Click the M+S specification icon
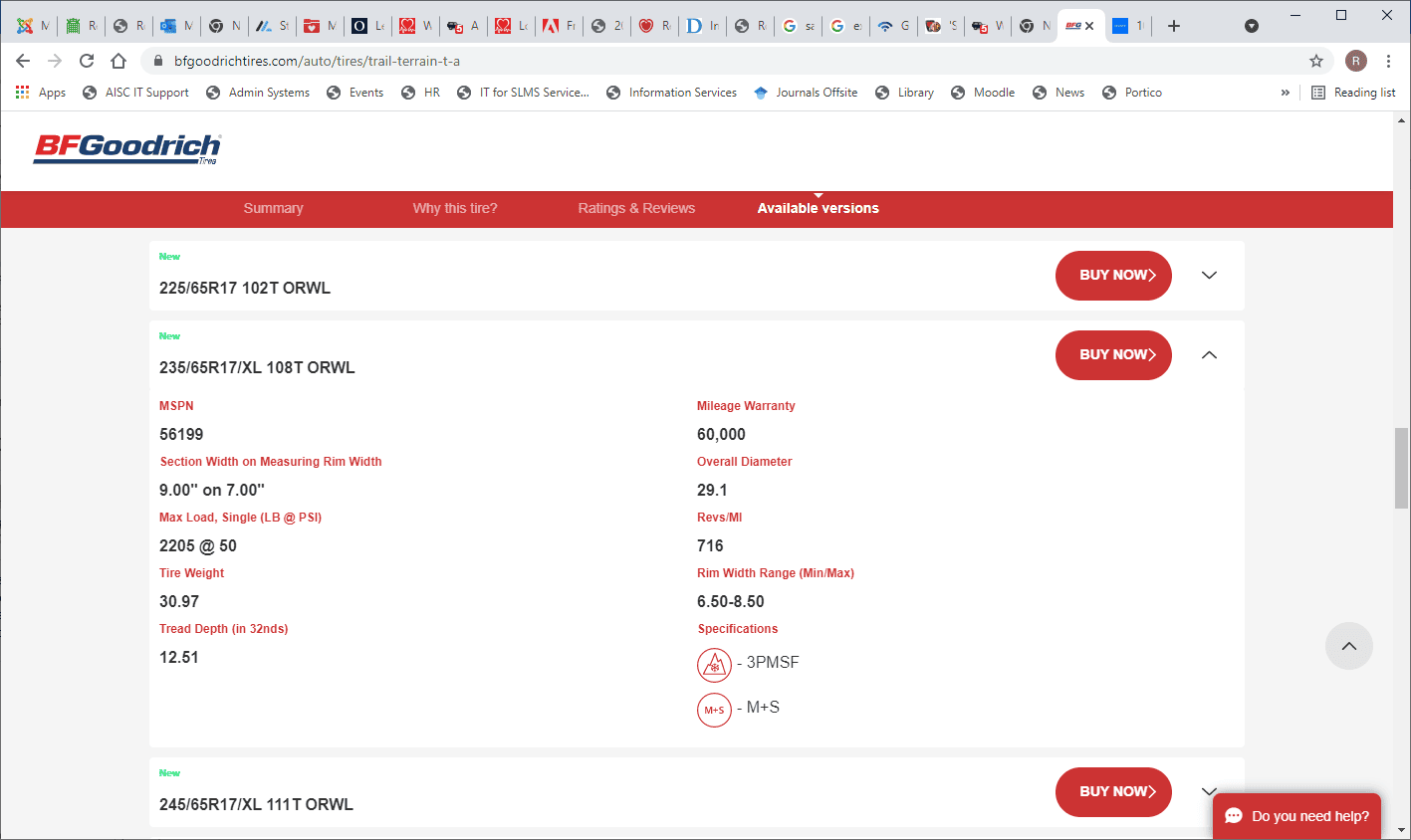The height and width of the screenshot is (840, 1411). (714, 710)
